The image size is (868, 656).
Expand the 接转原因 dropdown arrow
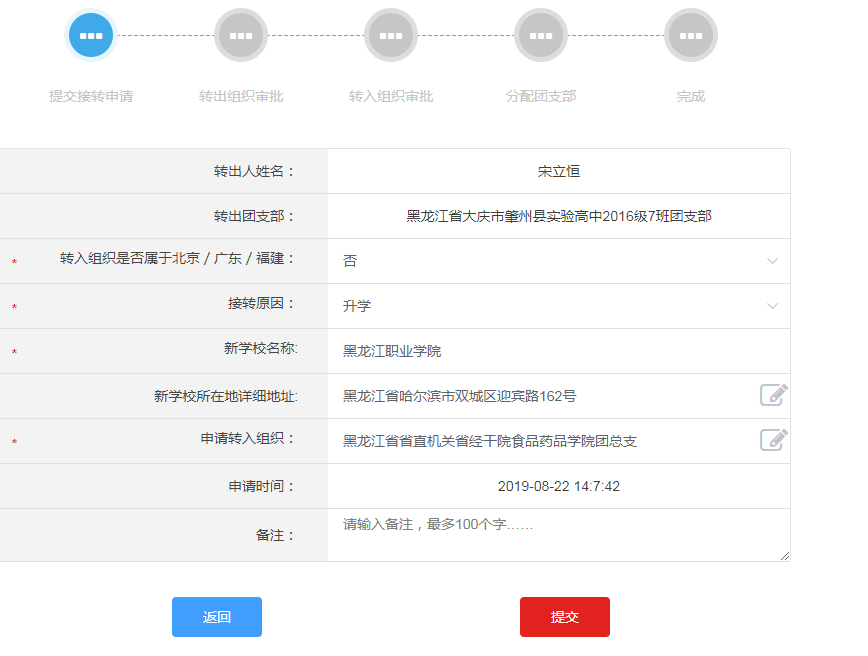point(772,306)
